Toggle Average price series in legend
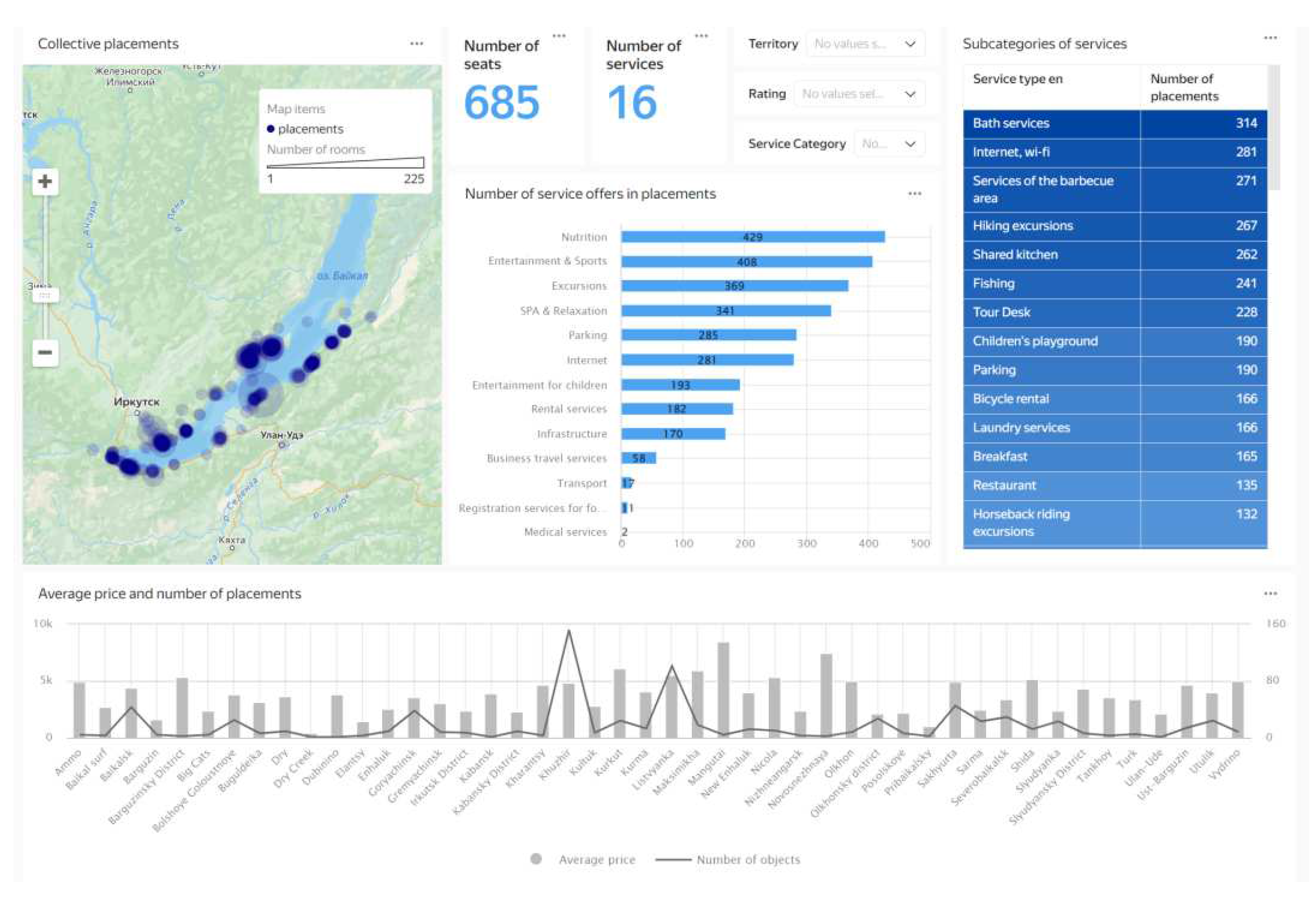The height and width of the screenshot is (900, 1316). click(x=596, y=859)
